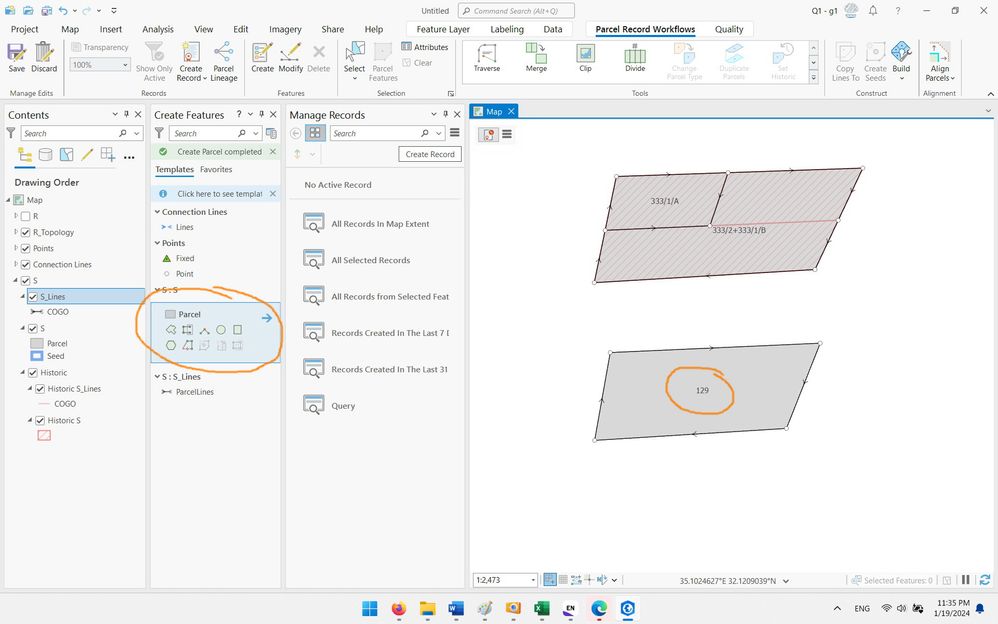Switch Contents to List By Drawing Order
Screen dimensions: 998x624
tap(24, 155)
